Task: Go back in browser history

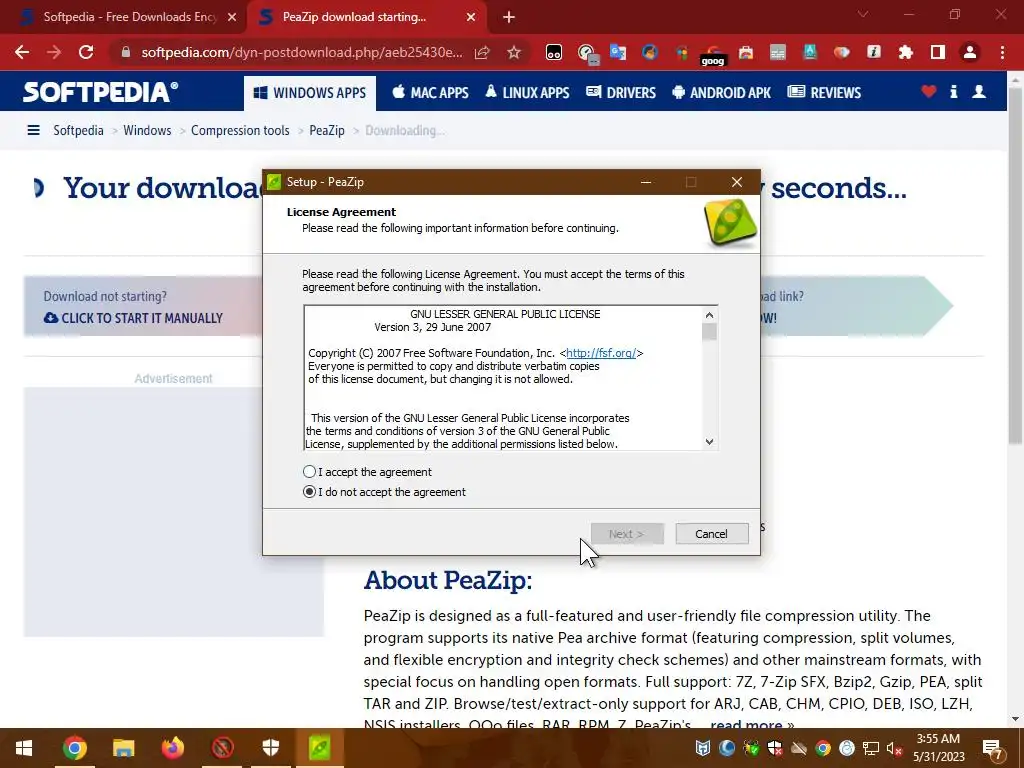Action: click(22, 52)
